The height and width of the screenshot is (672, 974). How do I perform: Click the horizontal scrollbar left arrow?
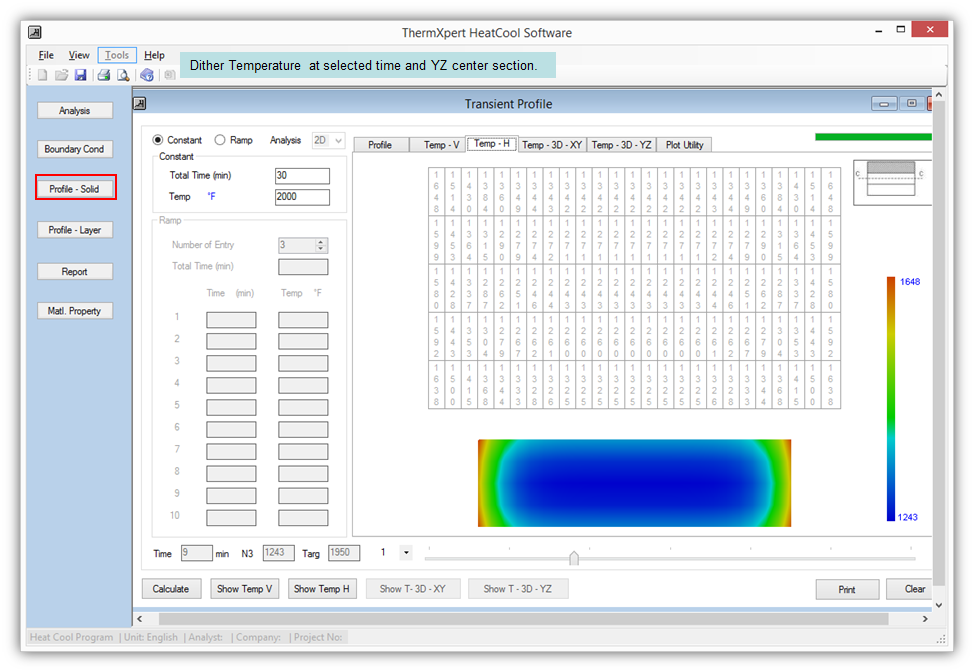click(140, 619)
